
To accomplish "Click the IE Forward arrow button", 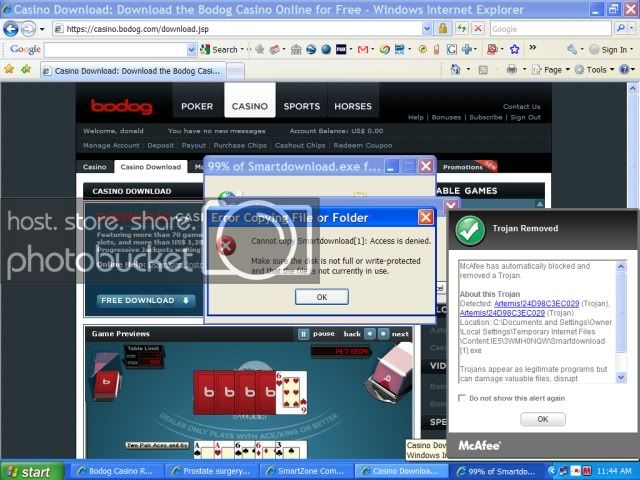I will click(x=28, y=29).
